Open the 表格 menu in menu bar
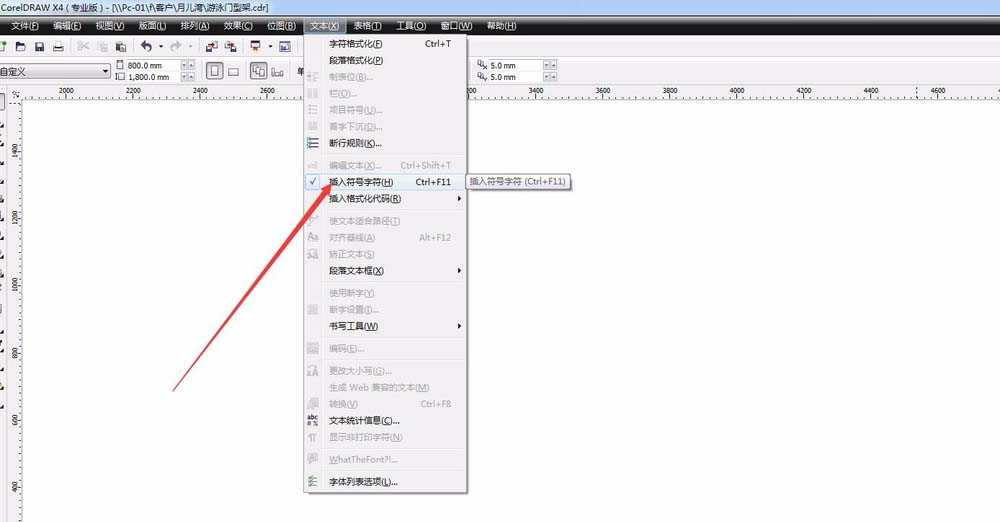The image size is (1000, 522). click(367, 25)
